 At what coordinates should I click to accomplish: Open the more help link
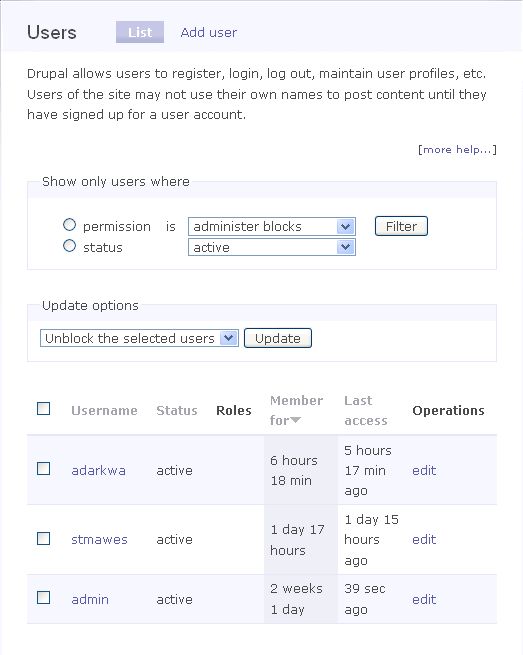tap(457, 150)
